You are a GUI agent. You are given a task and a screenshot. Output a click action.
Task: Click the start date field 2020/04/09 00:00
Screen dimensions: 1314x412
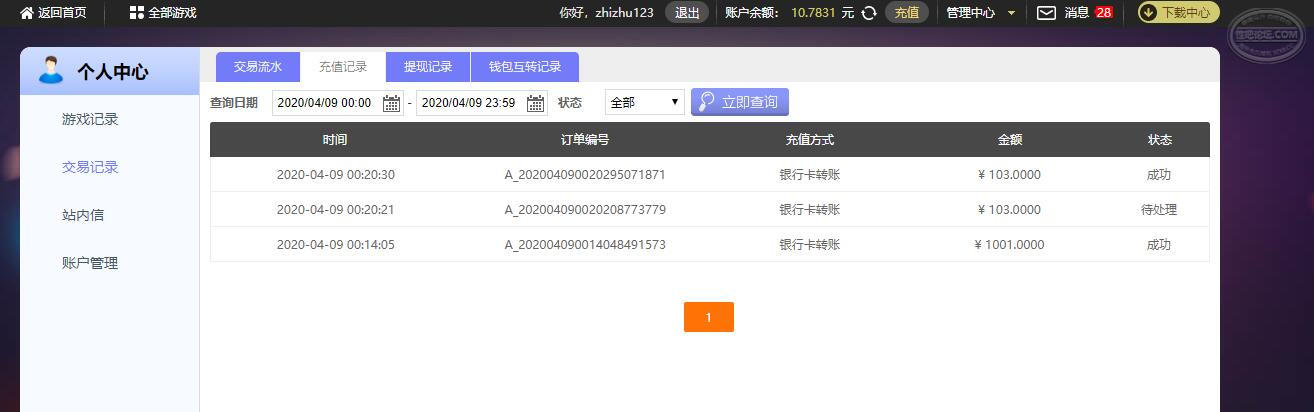(x=337, y=103)
